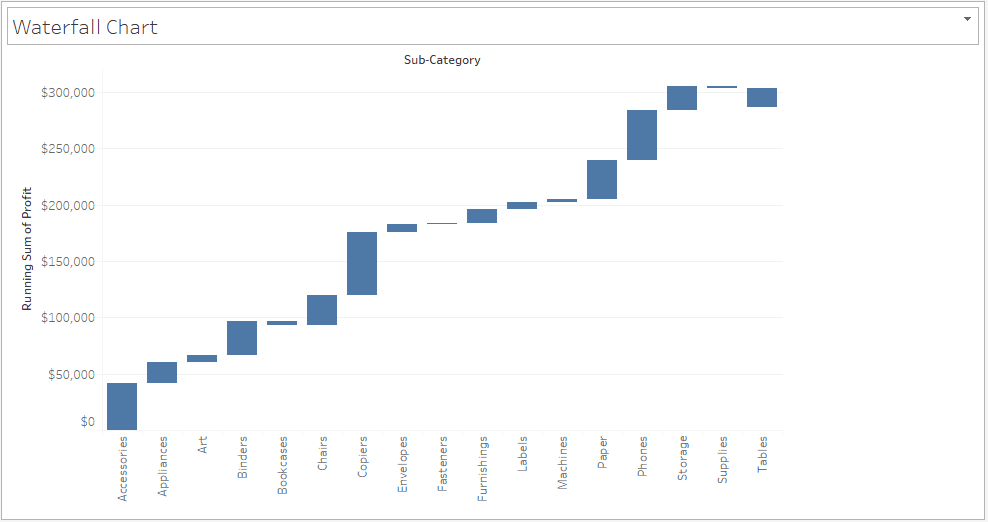The width and height of the screenshot is (988, 522).
Task: Click the Sub-Category header label
Action: click(x=442, y=60)
